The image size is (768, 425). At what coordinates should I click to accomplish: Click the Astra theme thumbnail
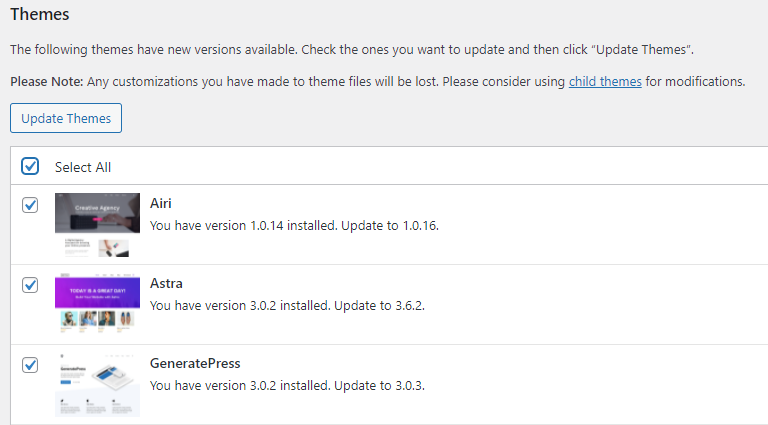97,305
